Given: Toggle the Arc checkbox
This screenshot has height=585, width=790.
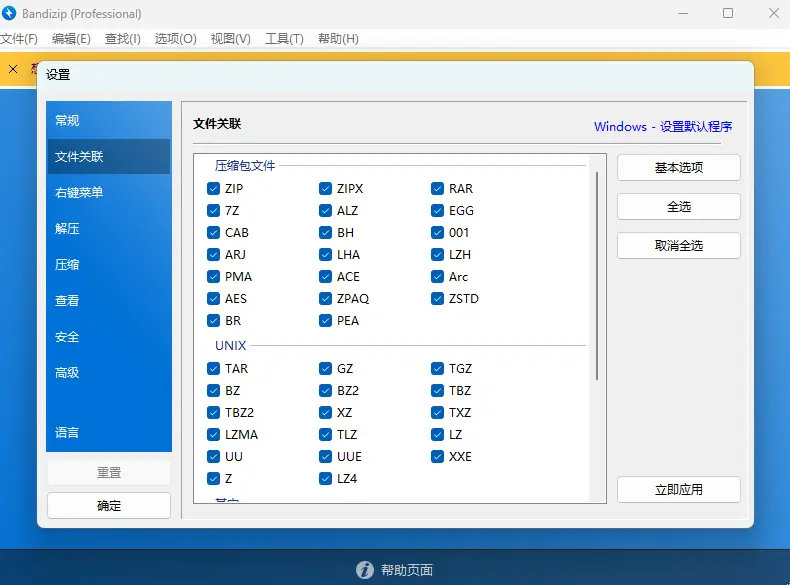Looking at the screenshot, I should pyautogui.click(x=437, y=277).
